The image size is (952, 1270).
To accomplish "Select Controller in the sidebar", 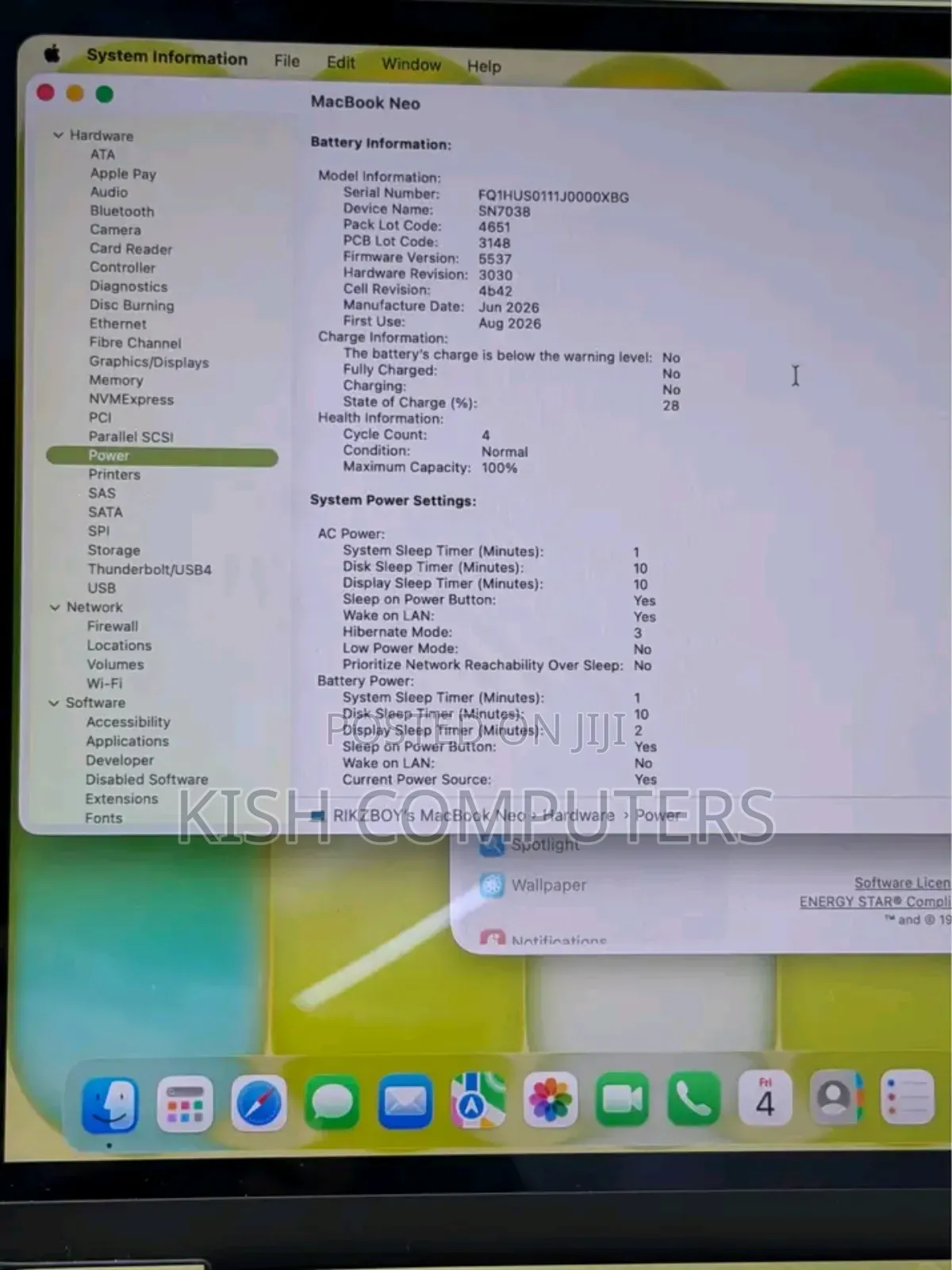I will (122, 267).
